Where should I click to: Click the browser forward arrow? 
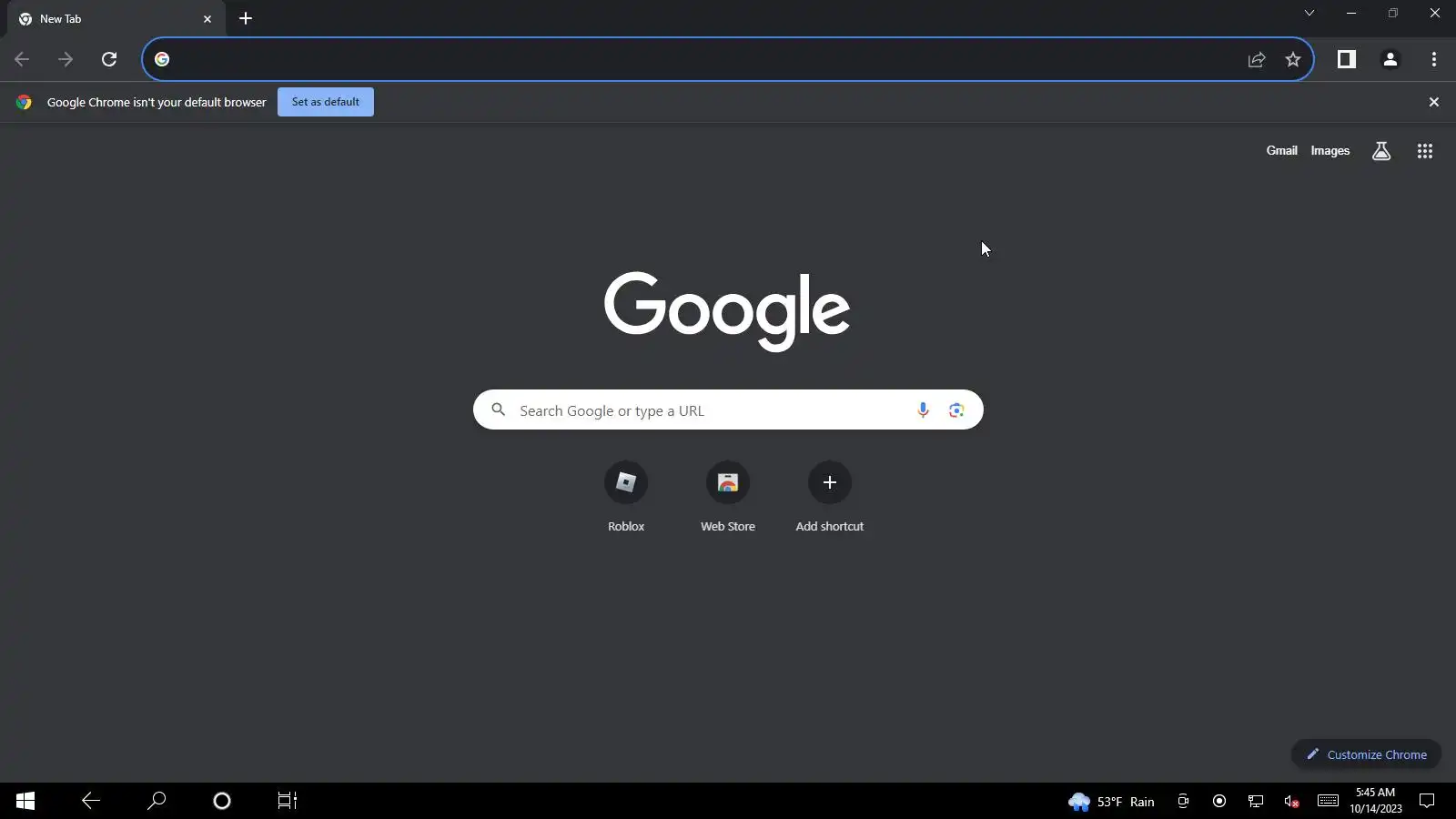(x=66, y=59)
